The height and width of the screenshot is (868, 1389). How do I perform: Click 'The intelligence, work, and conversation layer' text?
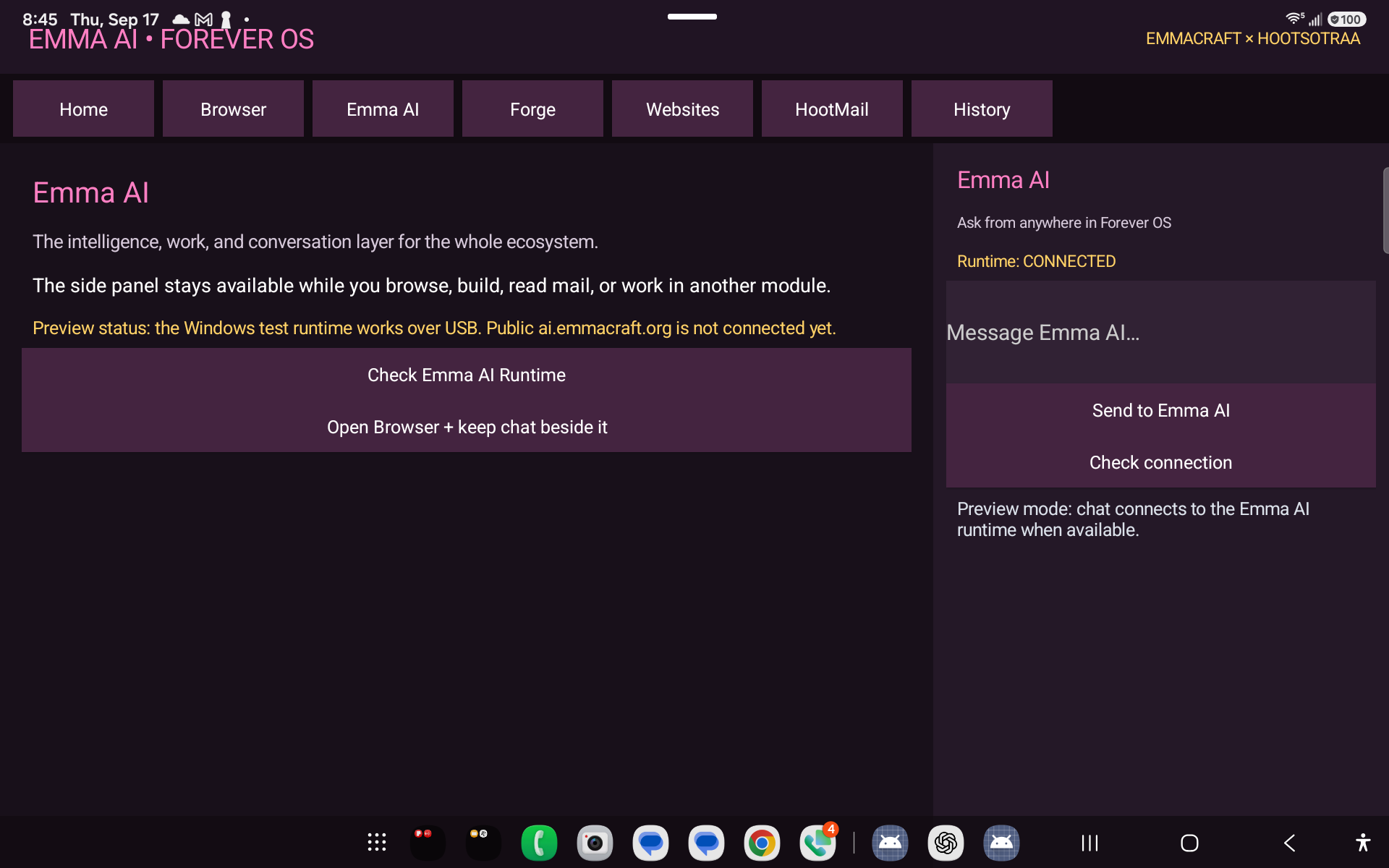pyautogui.click(x=315, y=242)
